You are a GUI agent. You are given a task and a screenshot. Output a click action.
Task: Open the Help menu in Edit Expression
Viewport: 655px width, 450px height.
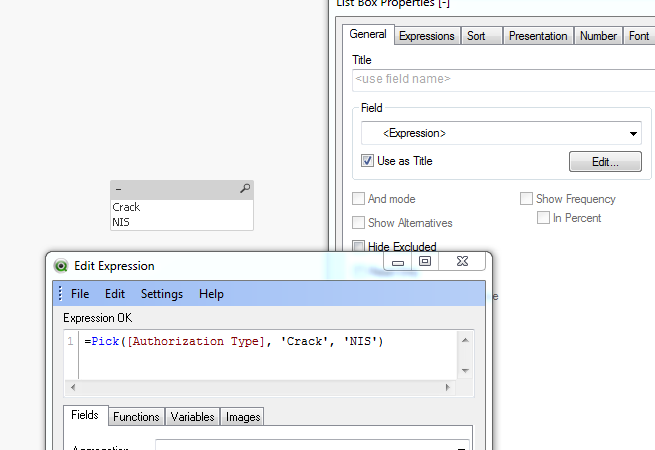[x=211, y=294]
